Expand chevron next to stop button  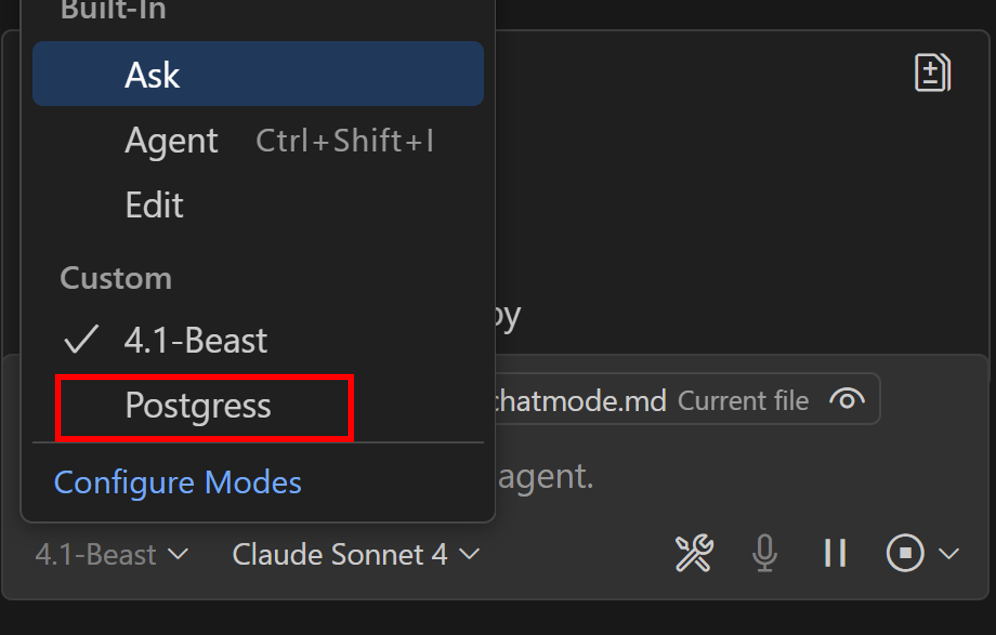949,554
